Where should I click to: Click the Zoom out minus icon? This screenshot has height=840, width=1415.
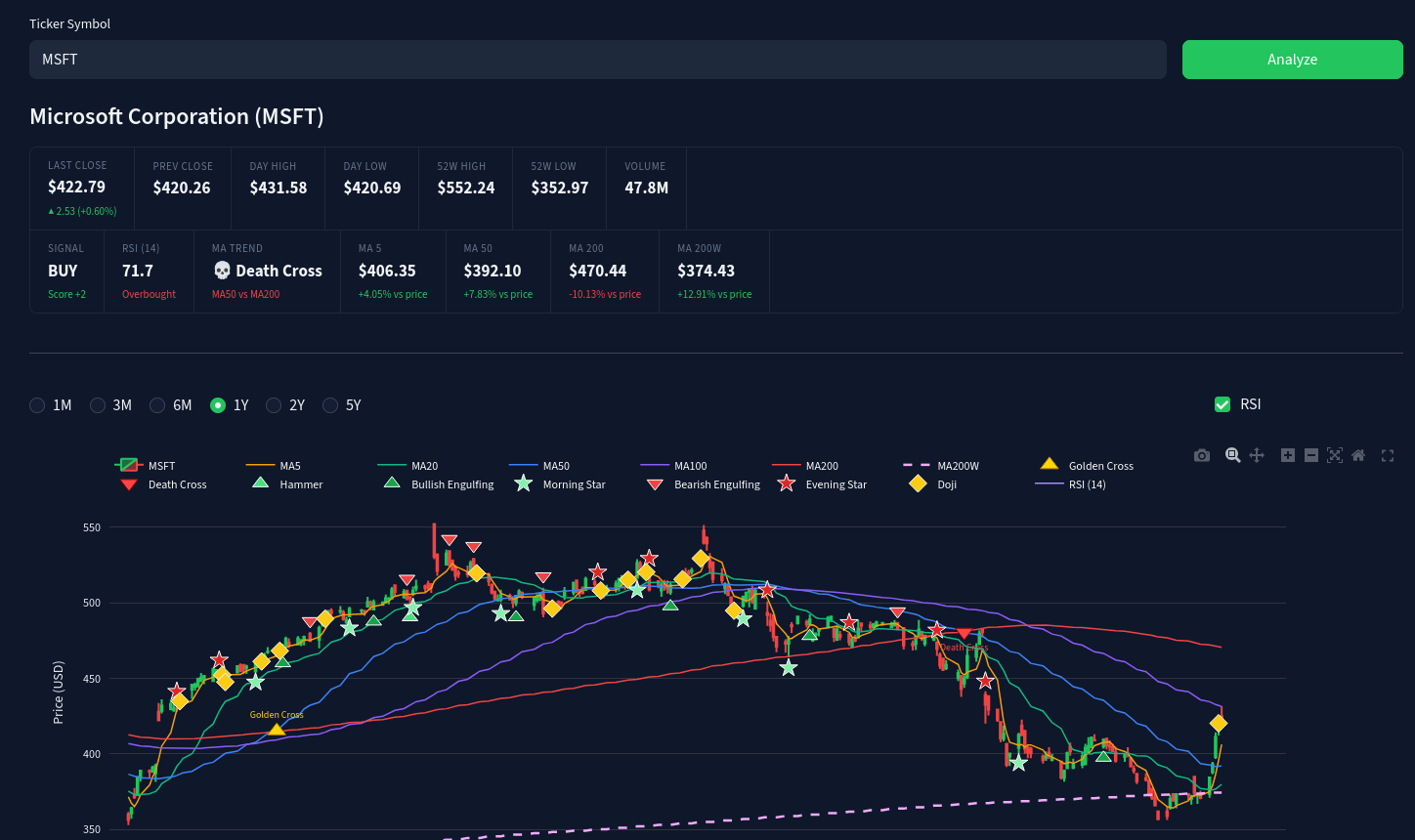(1311, 455)
